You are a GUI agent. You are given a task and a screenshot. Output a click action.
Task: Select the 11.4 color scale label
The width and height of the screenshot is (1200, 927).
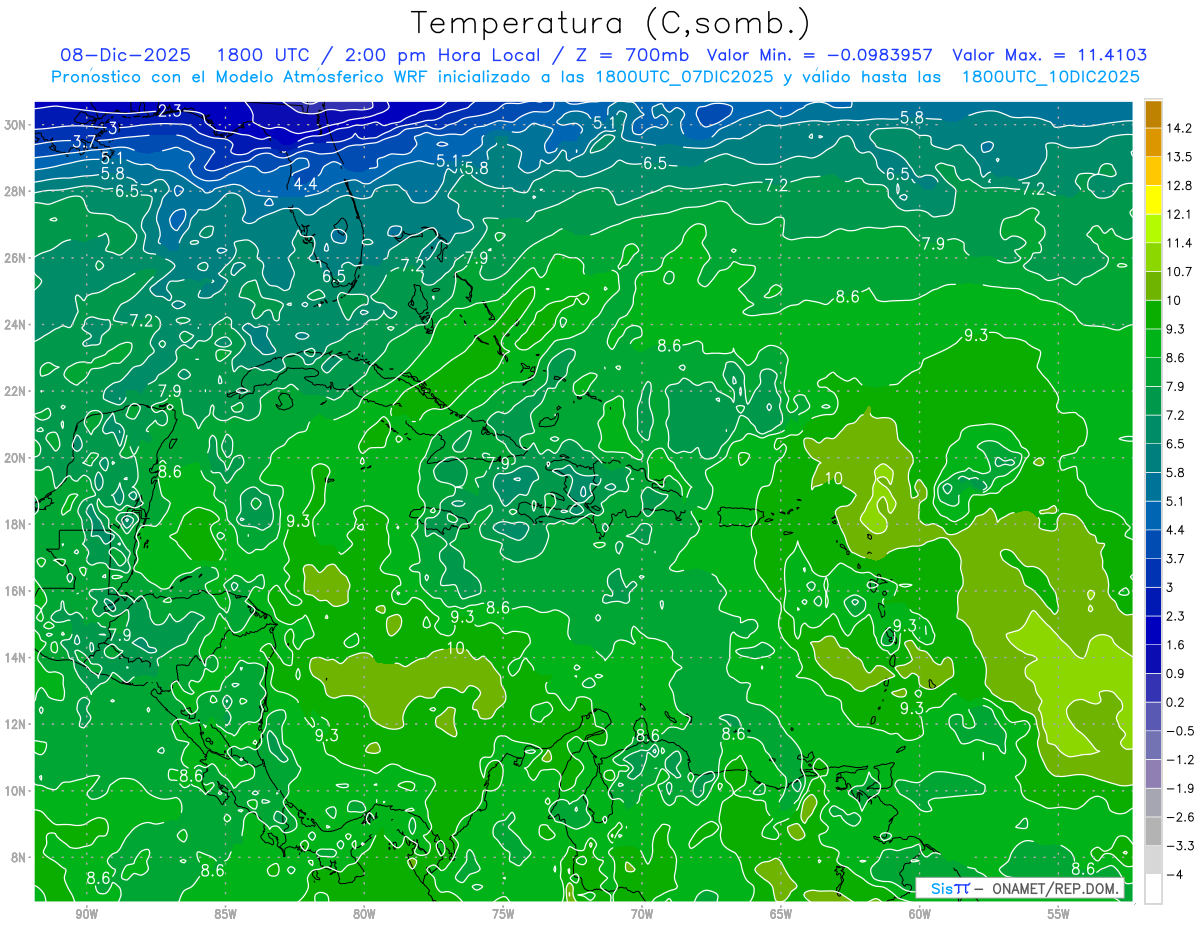click(1179, 243)
